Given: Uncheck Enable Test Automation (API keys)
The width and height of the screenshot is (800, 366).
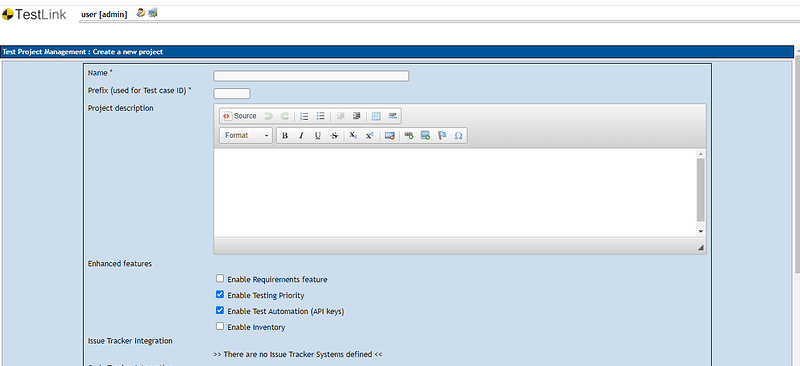Looking at the screenshot, I should click(x=220, y=310).
